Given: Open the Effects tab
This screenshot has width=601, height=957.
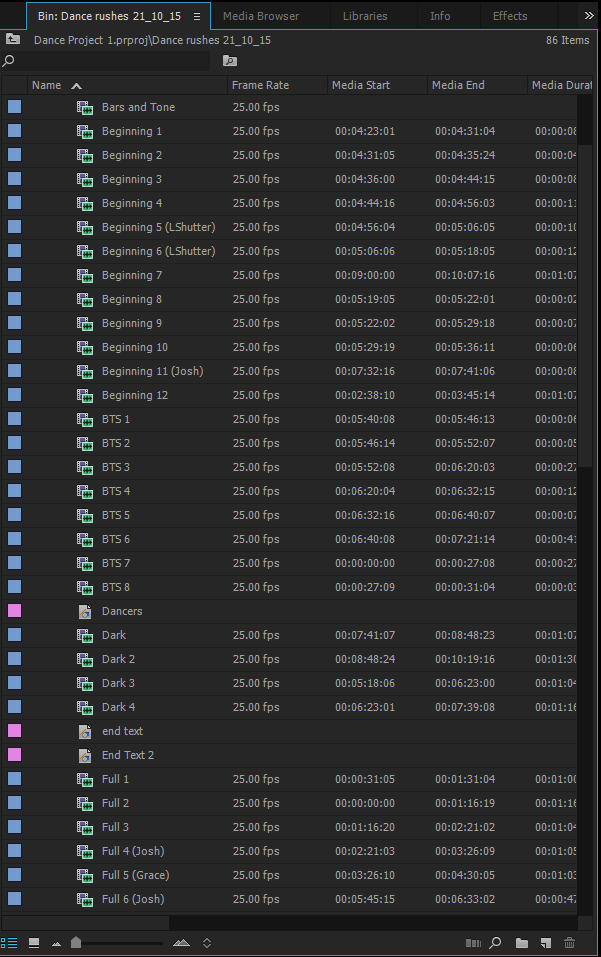Looking at the screenshot, I should (509, 16).
